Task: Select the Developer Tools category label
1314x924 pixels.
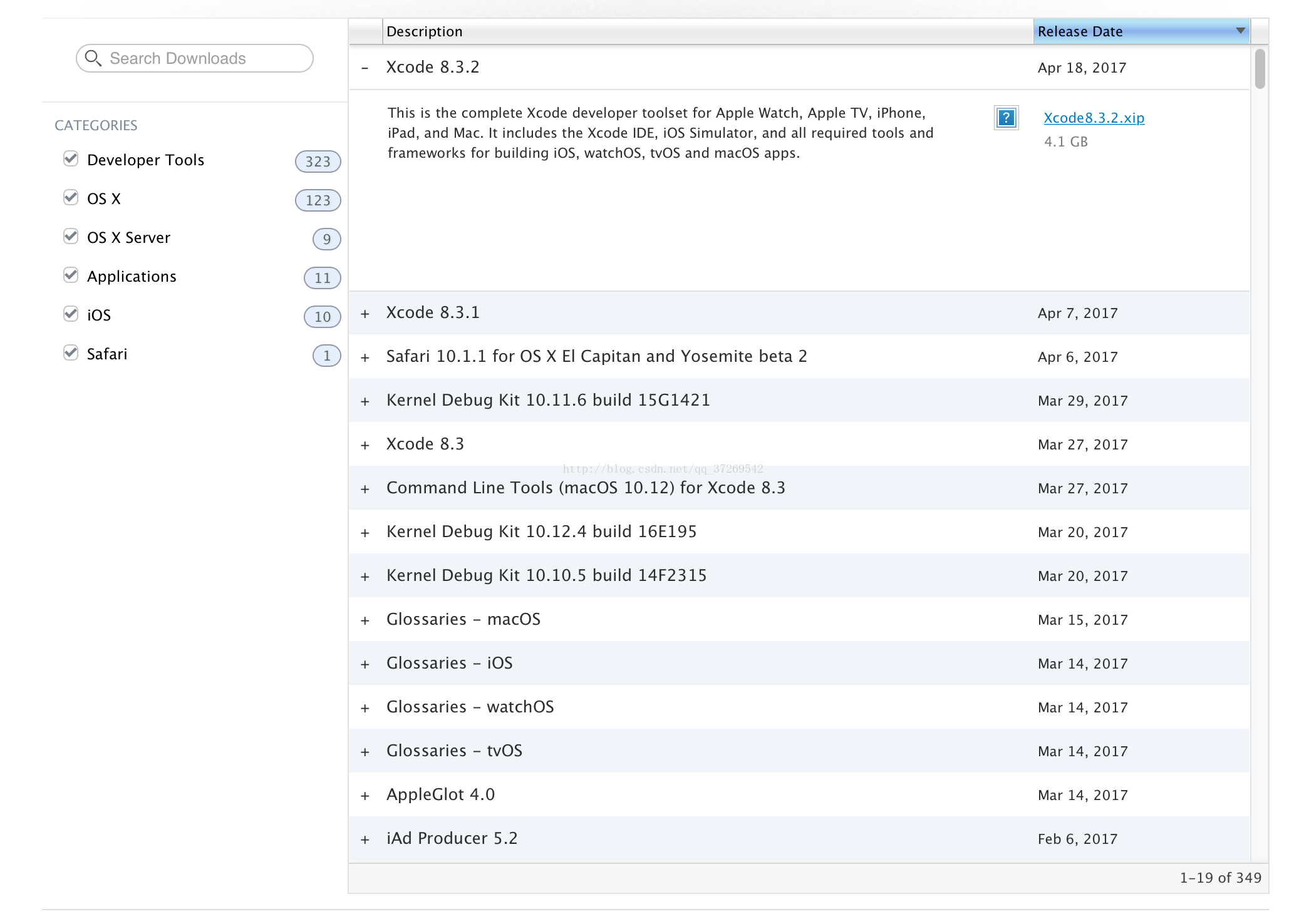Action: (x=146, y=160)
